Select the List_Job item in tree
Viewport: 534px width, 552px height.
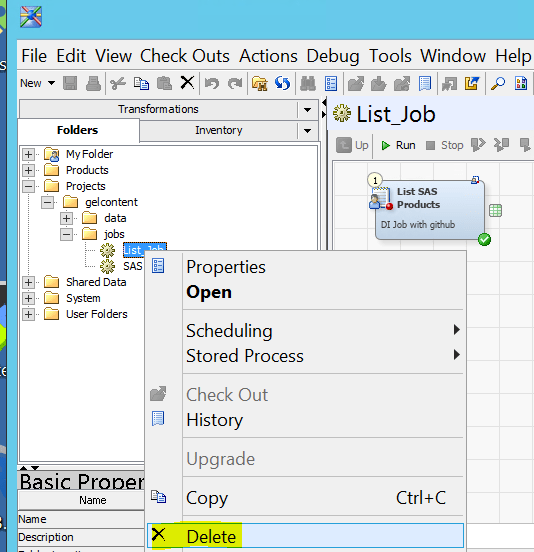[144, 250]
